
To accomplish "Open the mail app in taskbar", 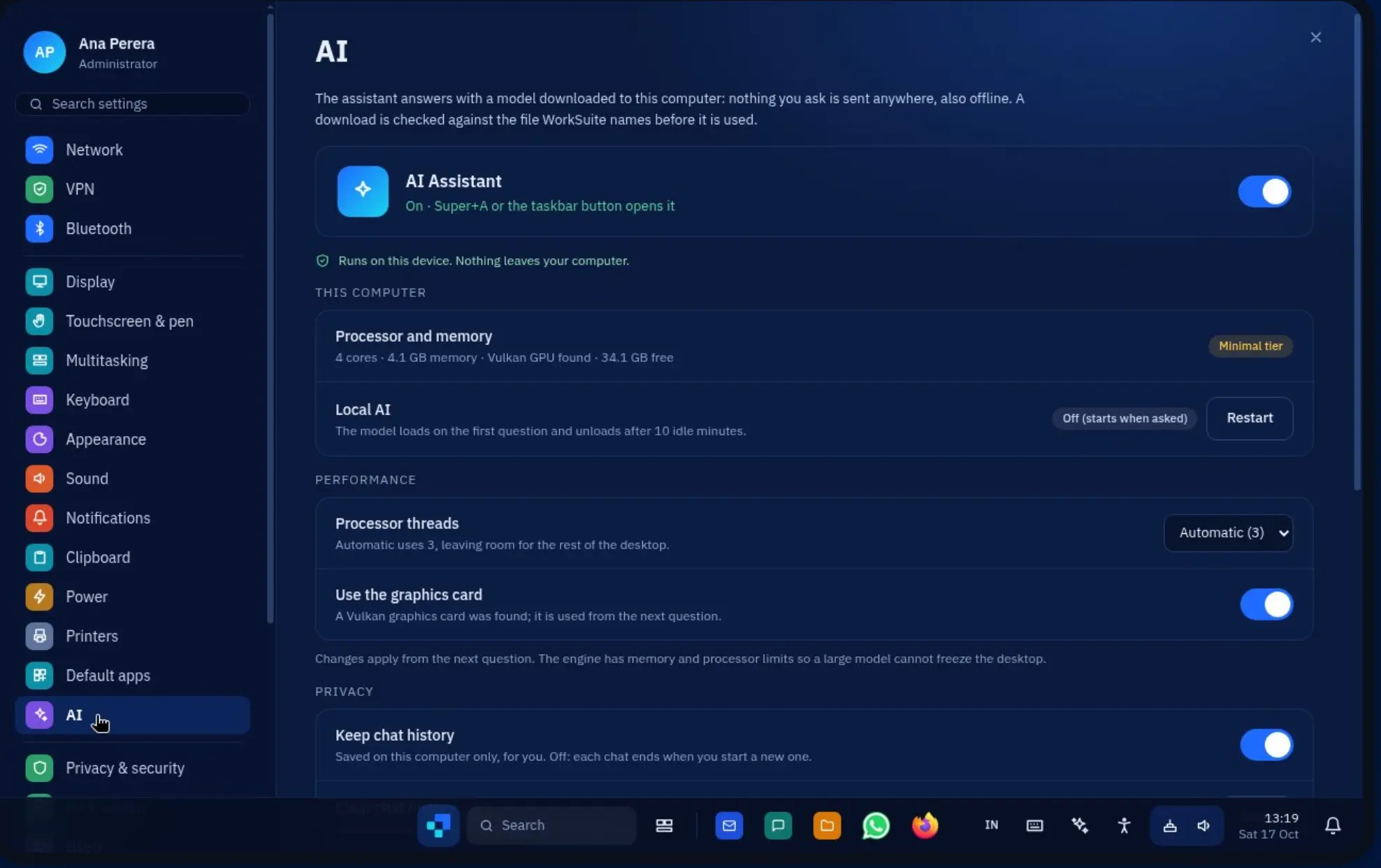I will (729, 825).
